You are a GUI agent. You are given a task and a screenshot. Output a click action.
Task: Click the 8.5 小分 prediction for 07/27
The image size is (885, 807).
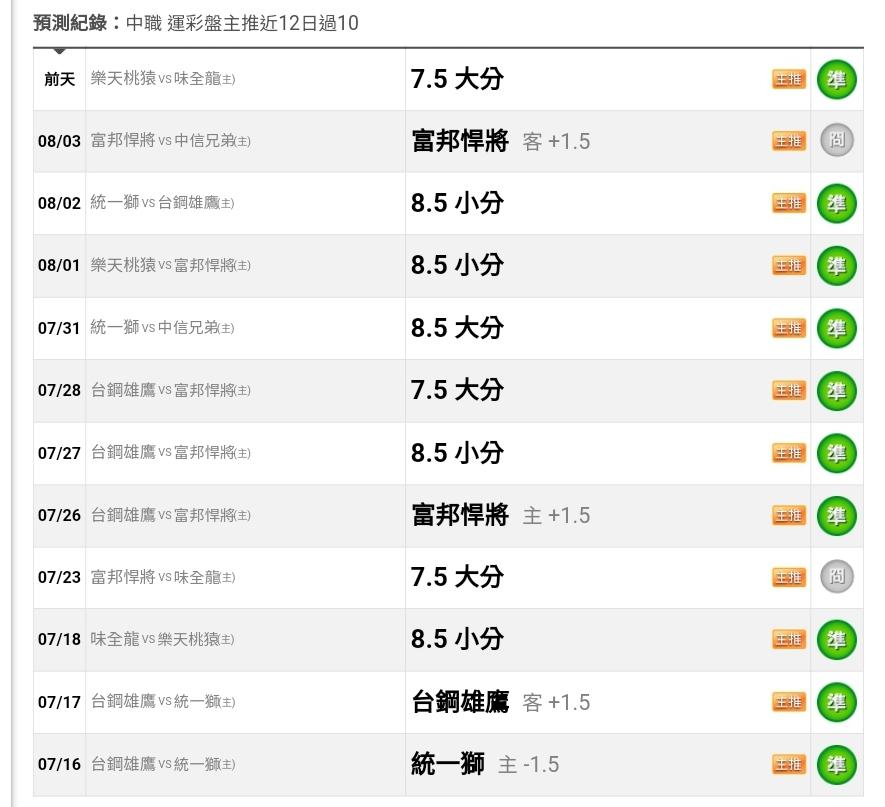click(457, 453)
